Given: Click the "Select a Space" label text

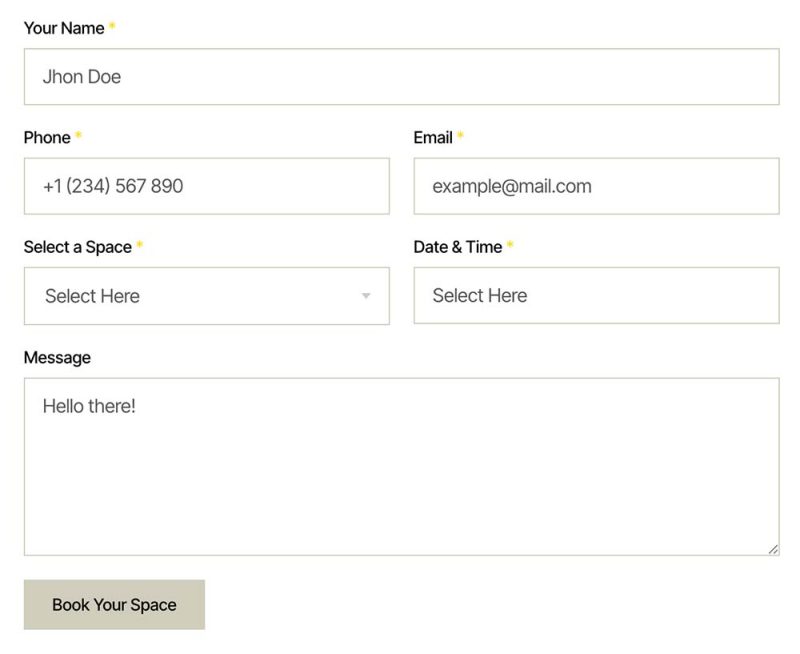Looking at the screenshot, I should click(77, 247).
